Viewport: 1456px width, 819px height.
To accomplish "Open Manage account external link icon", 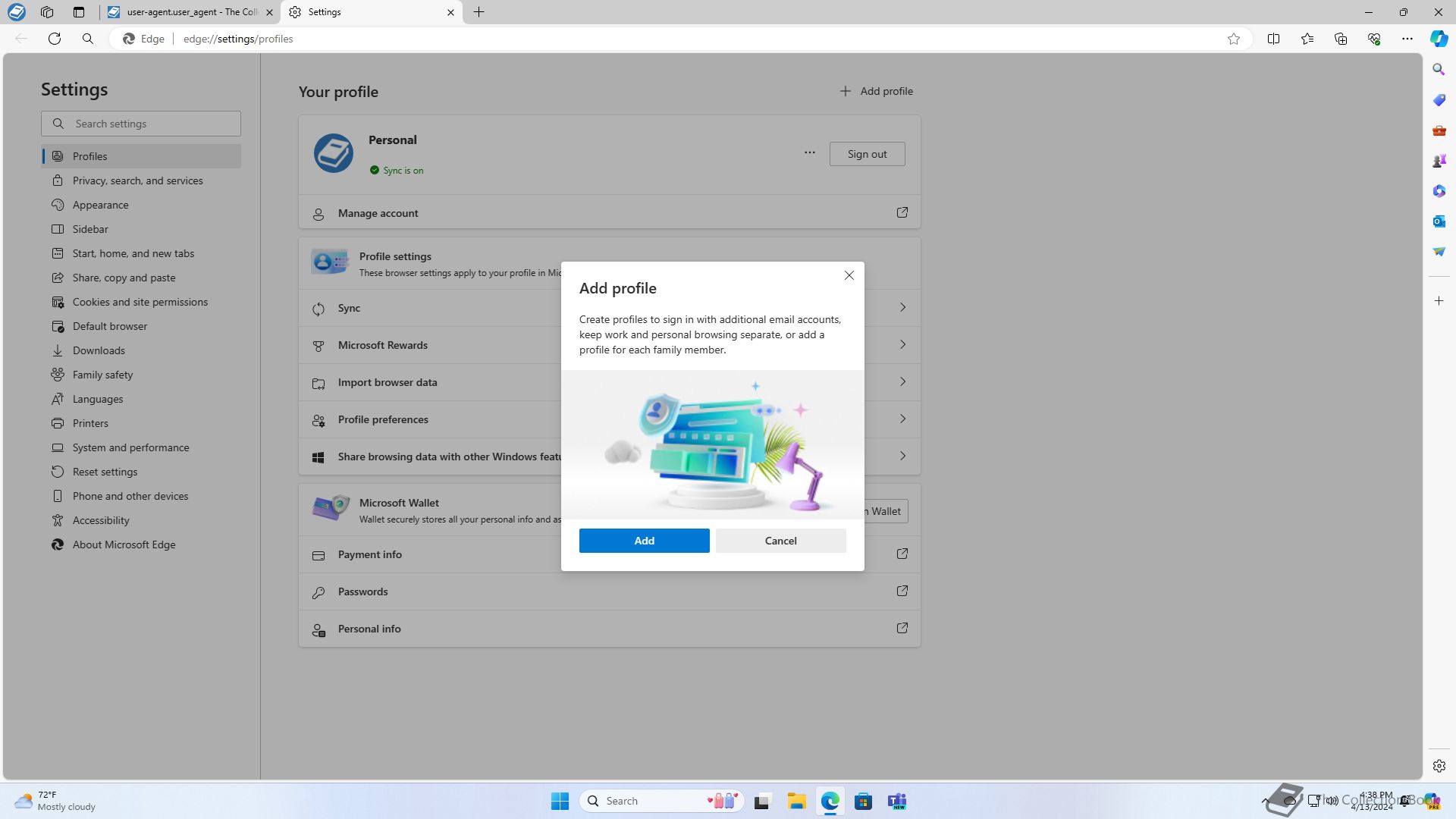I will 902,212.
